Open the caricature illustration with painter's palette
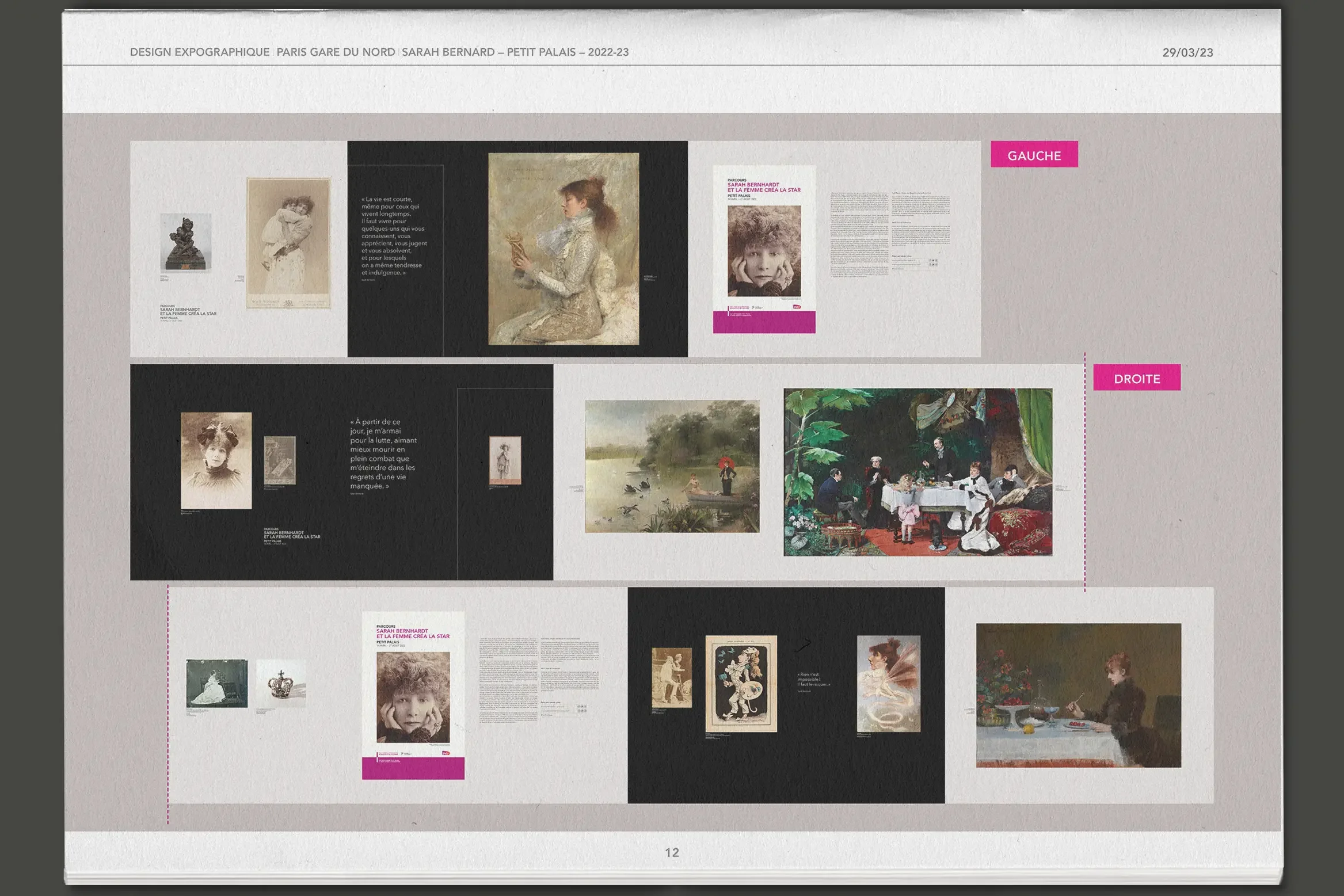Viewport: 1344px width, 896px height. tap(741, 684)
